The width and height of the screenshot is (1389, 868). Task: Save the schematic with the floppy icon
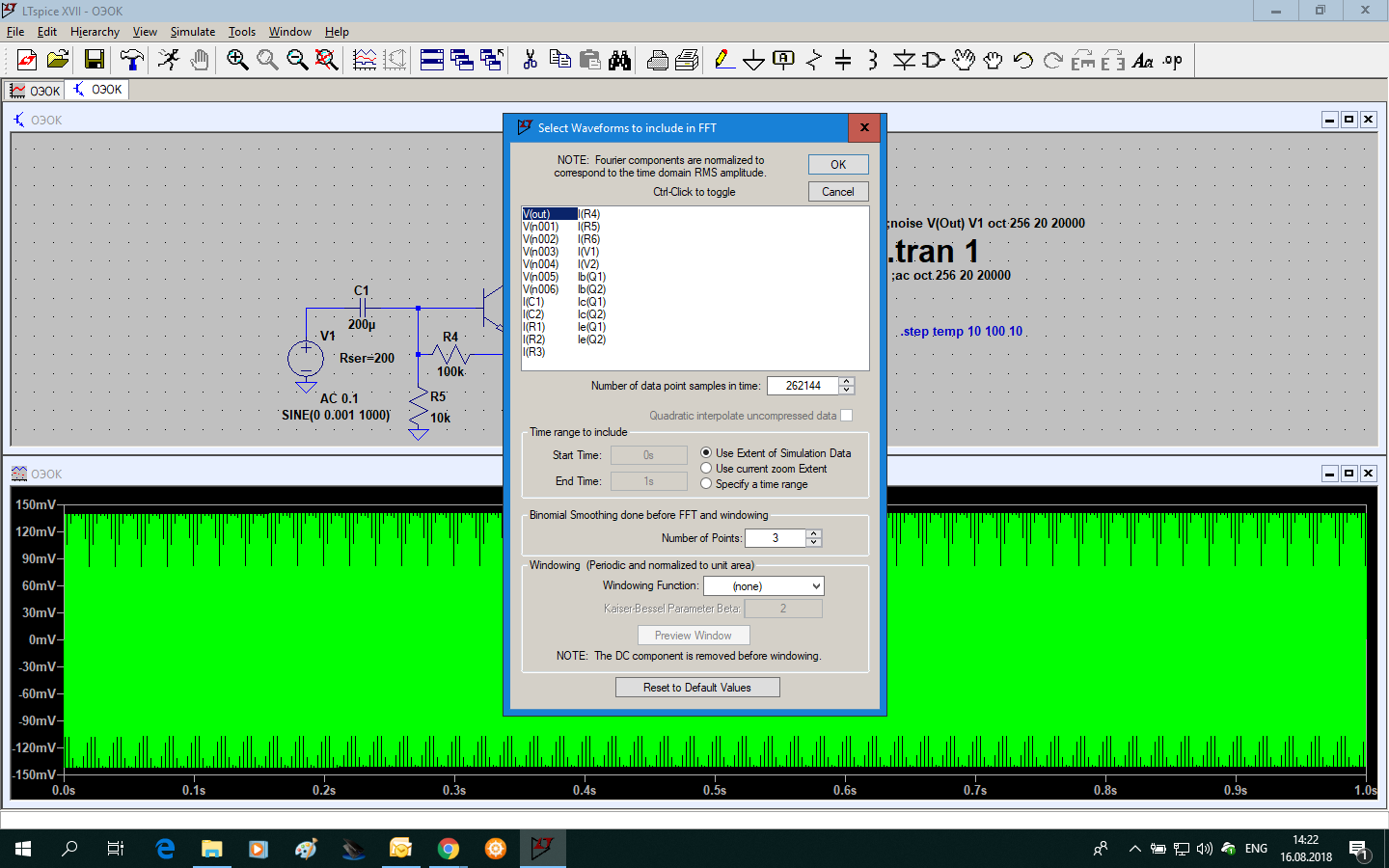tap(95, 60)
